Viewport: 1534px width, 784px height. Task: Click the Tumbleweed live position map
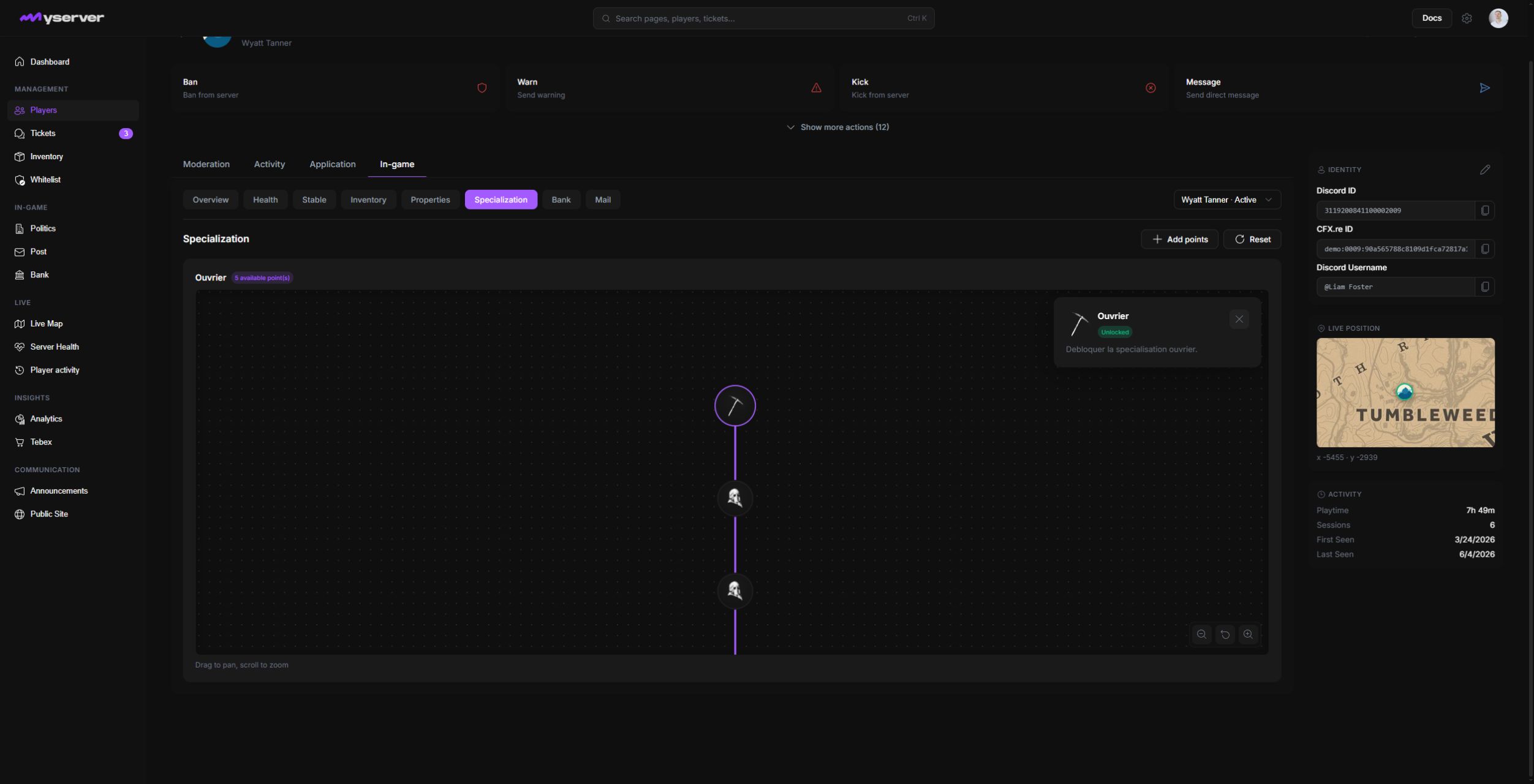[x=1405, y=393]
